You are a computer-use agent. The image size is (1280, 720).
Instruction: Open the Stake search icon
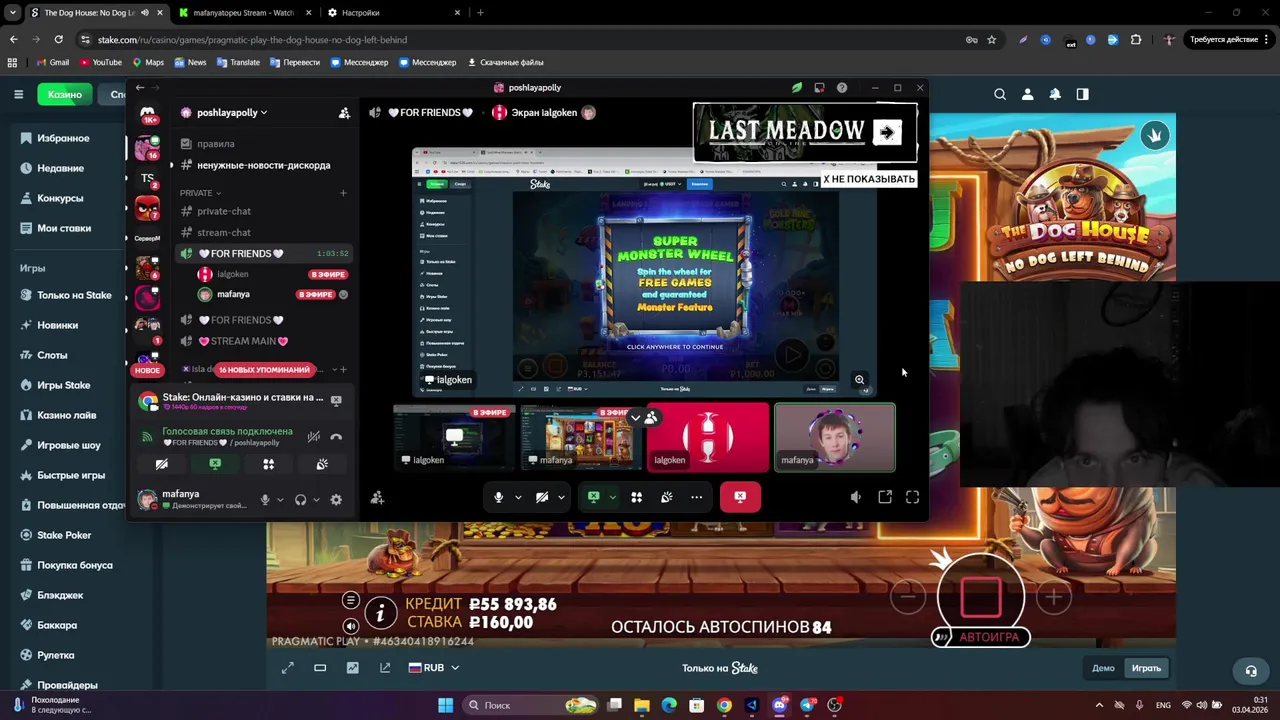click(x=1000, y=94)
